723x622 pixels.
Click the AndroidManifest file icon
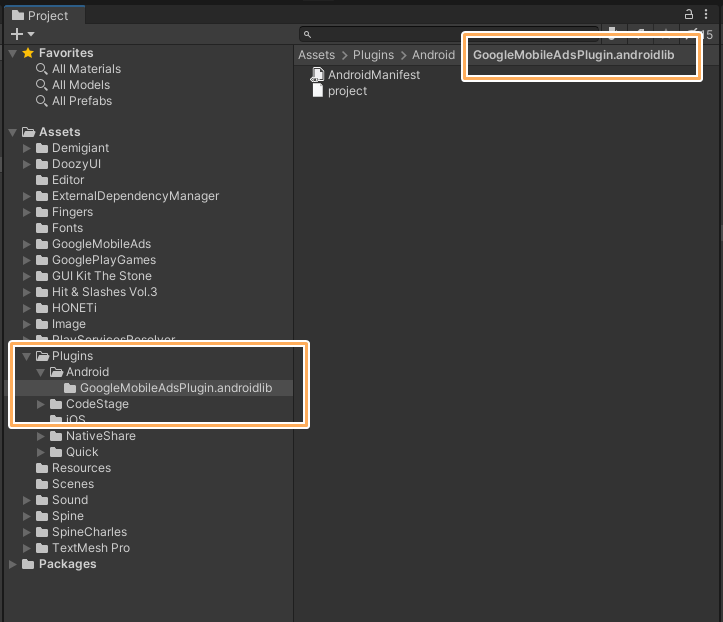click(317, 75)
